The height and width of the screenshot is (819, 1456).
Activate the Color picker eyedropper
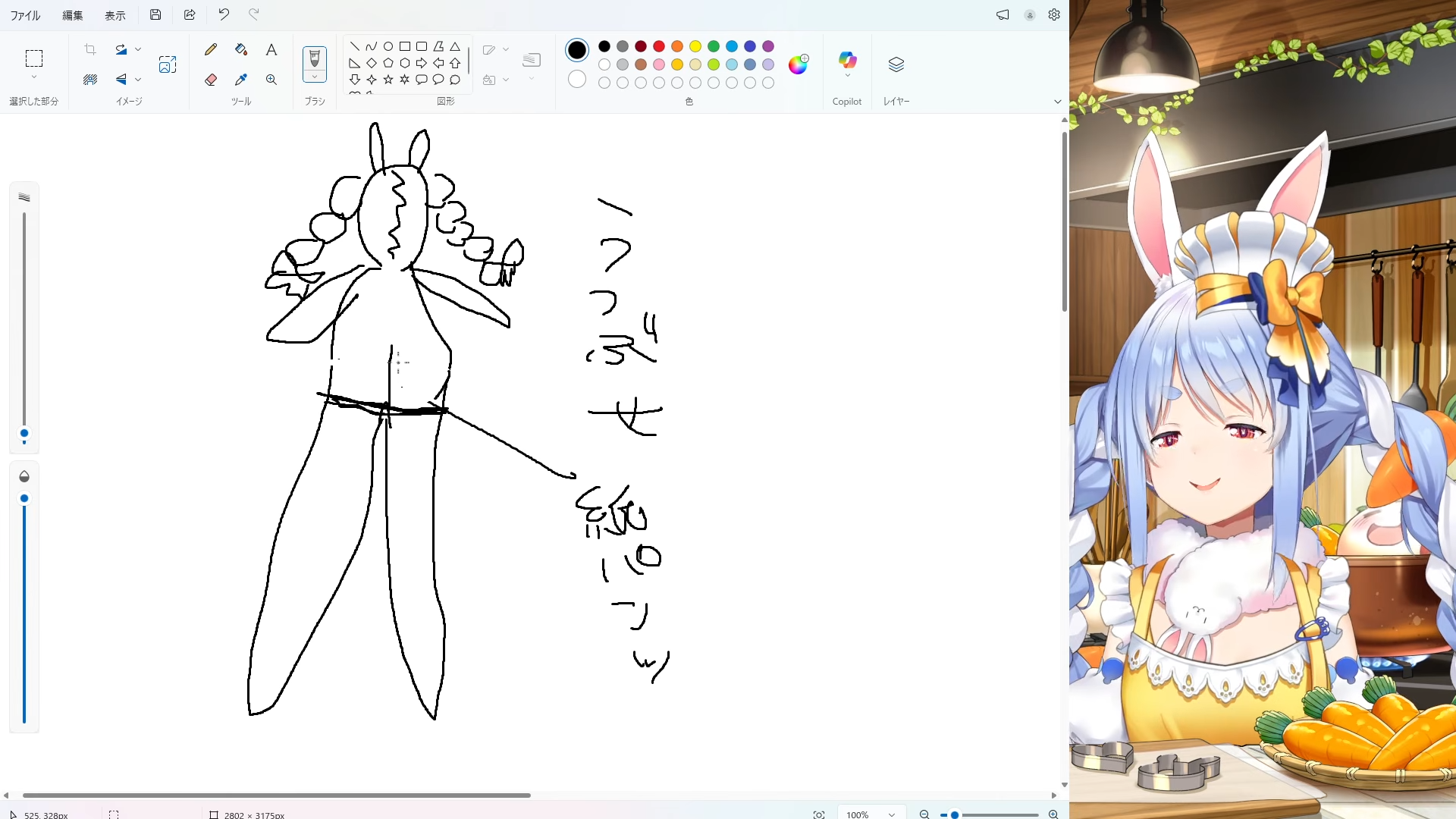[241, 80]
